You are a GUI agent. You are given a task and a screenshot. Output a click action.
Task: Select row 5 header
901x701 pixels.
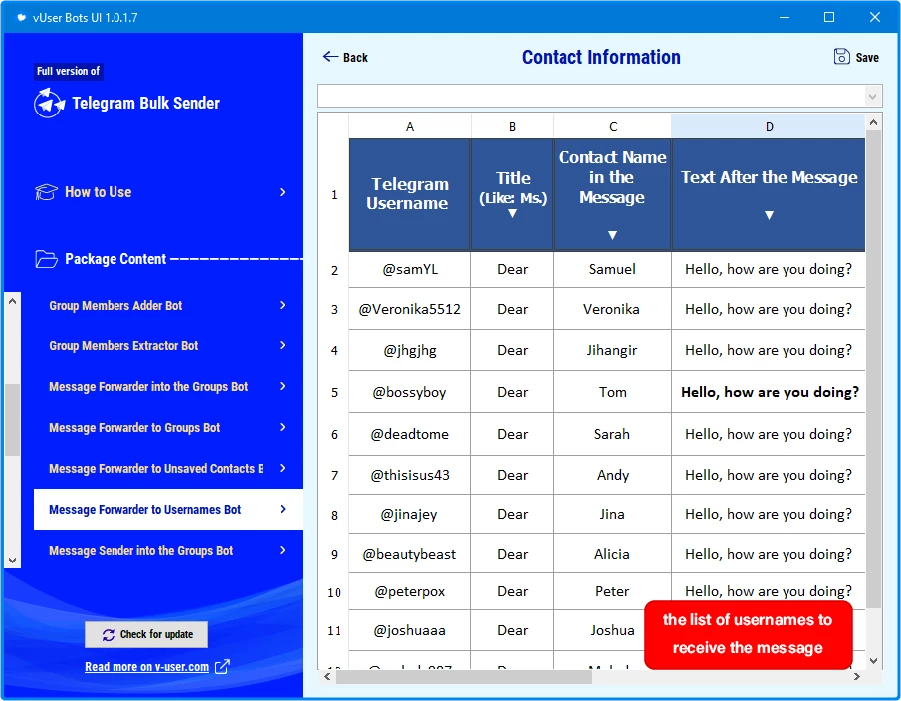point(334,392)
